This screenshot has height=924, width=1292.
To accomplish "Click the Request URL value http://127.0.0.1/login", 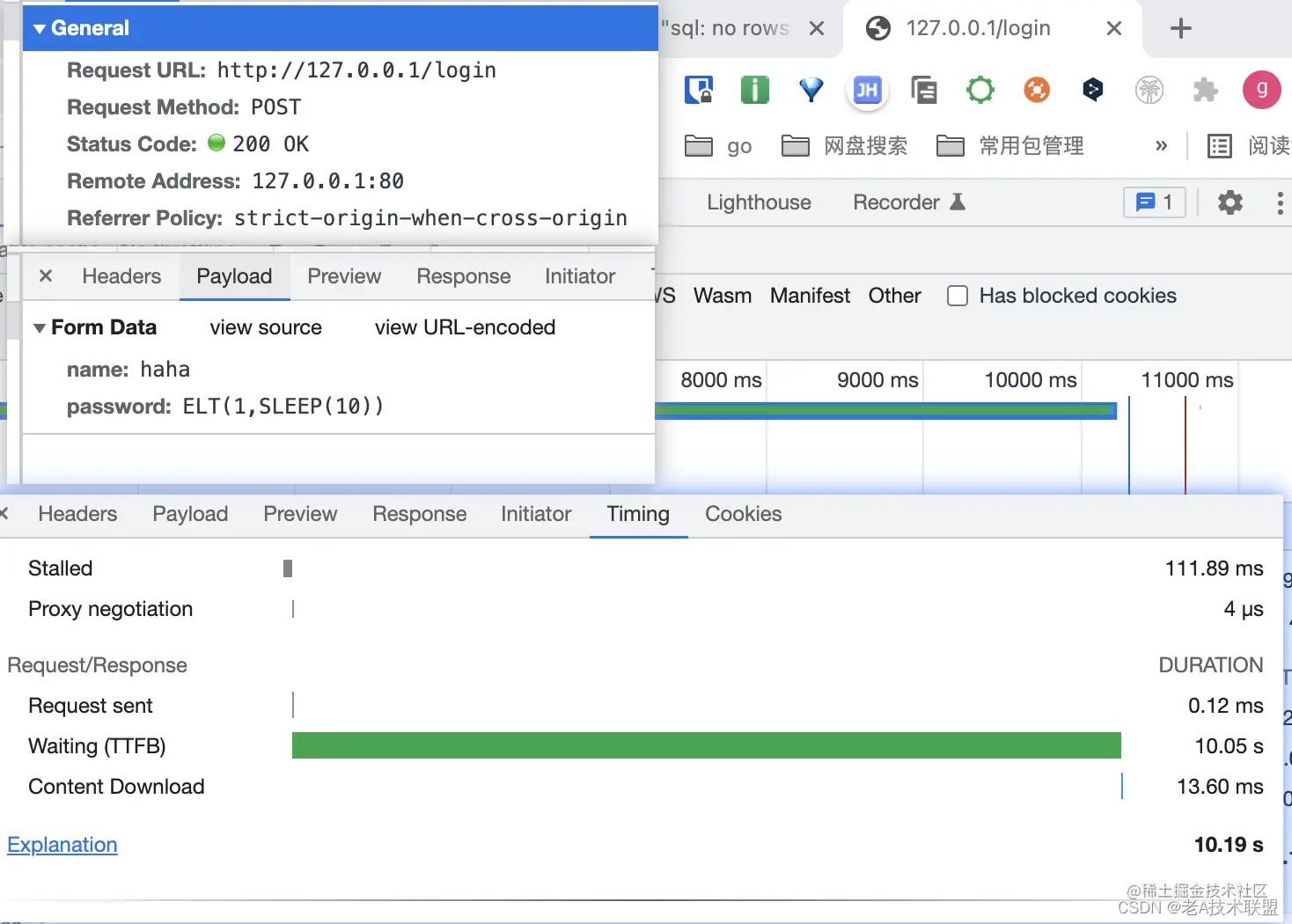I will (x=356, y=70).
